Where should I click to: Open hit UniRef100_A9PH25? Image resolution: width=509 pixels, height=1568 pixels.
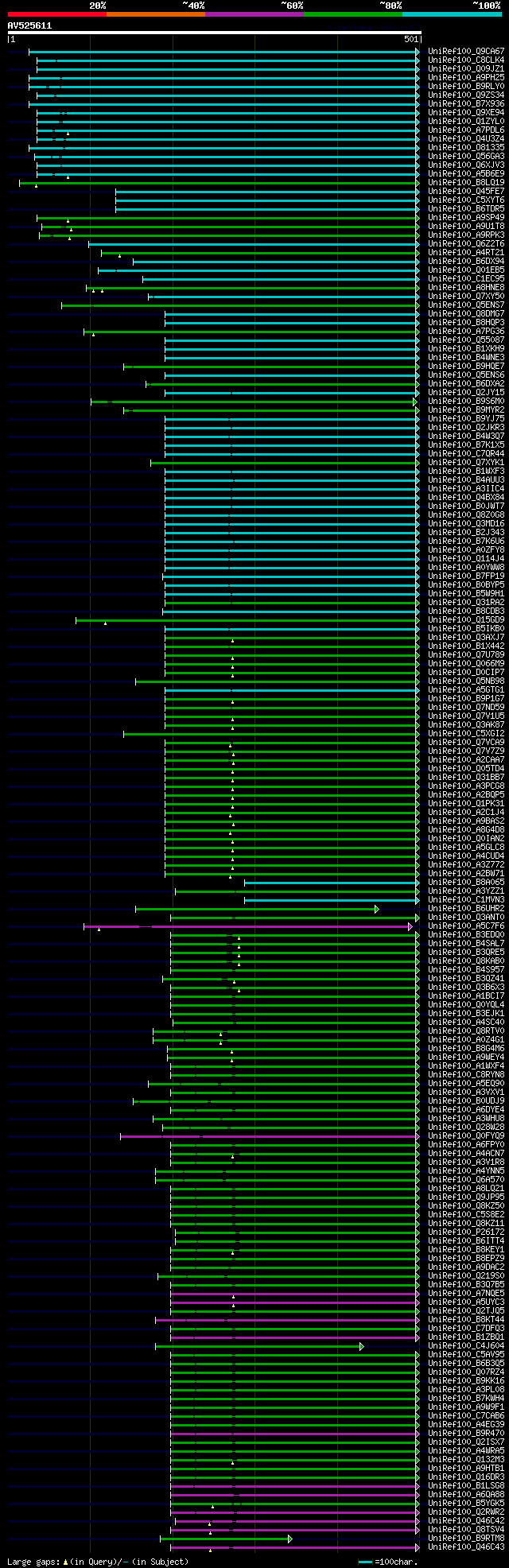(466, 78)
